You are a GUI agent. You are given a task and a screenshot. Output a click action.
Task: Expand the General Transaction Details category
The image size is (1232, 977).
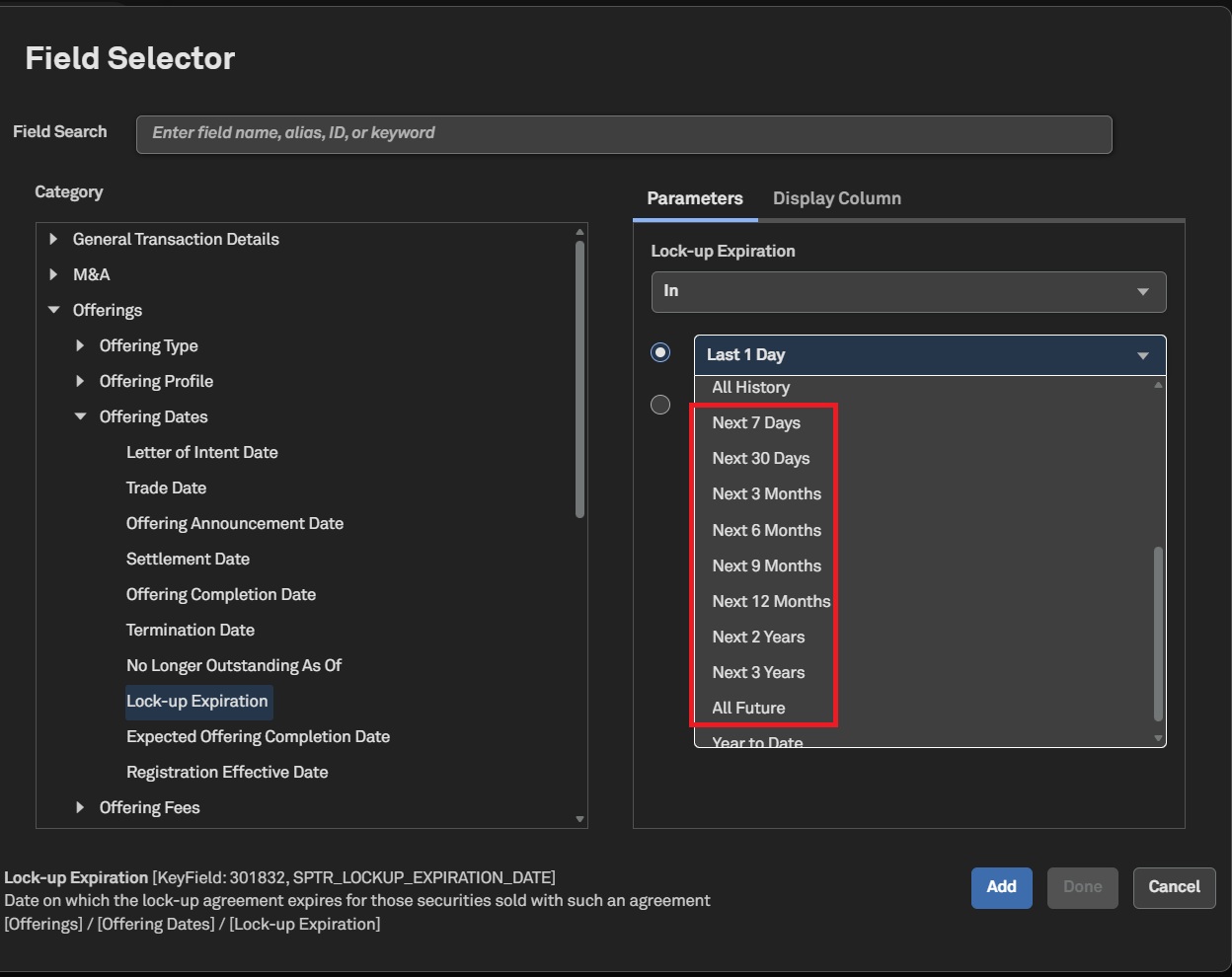pos(53,239)
